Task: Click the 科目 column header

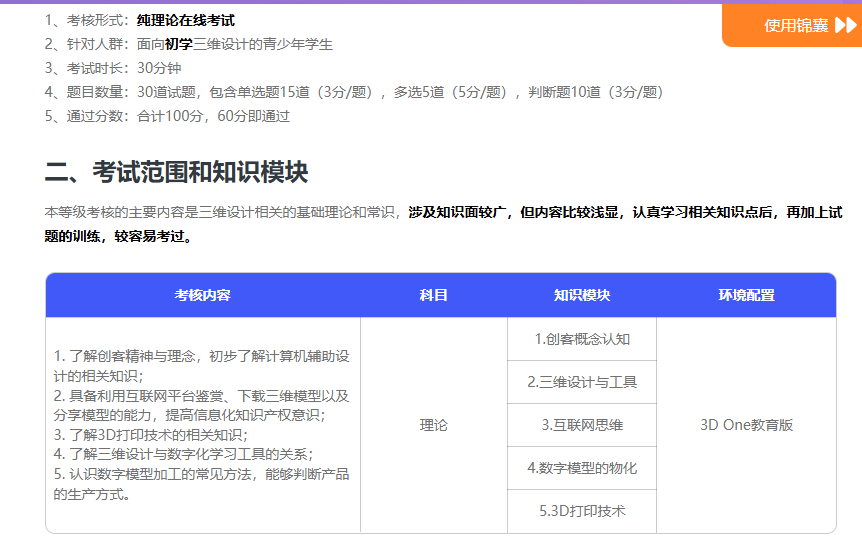Action: [434, 295]
